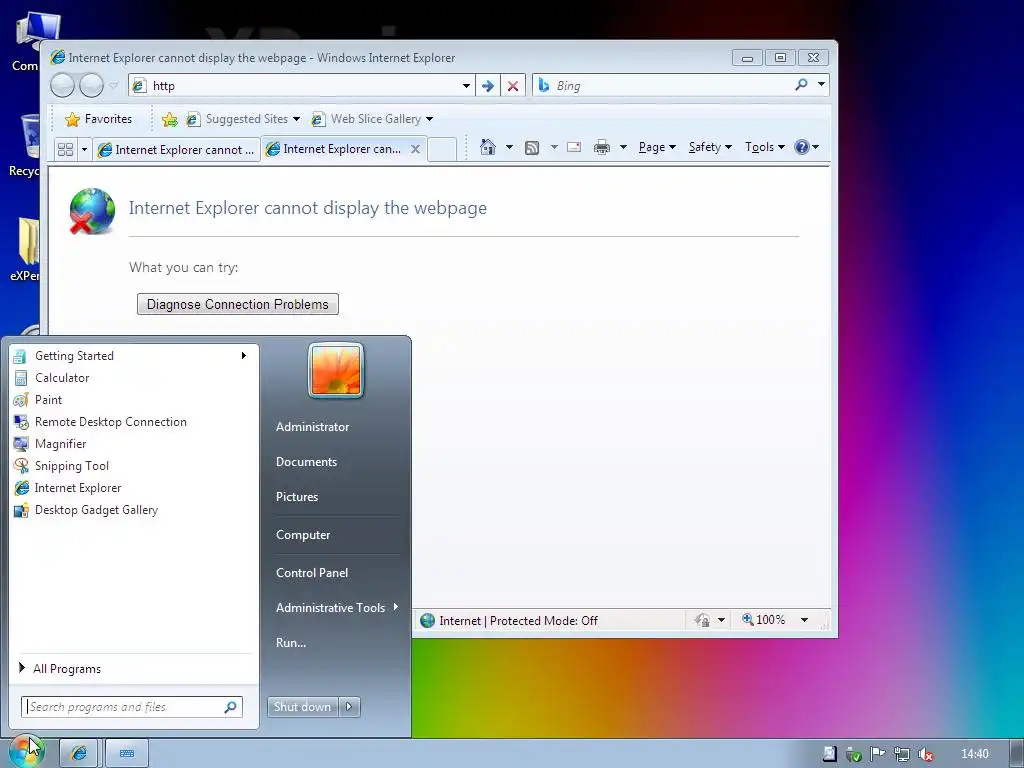This screenshot has height=768, width=1024.
Task: Expand the address bar history dropdown
Action: coord(466,86)
